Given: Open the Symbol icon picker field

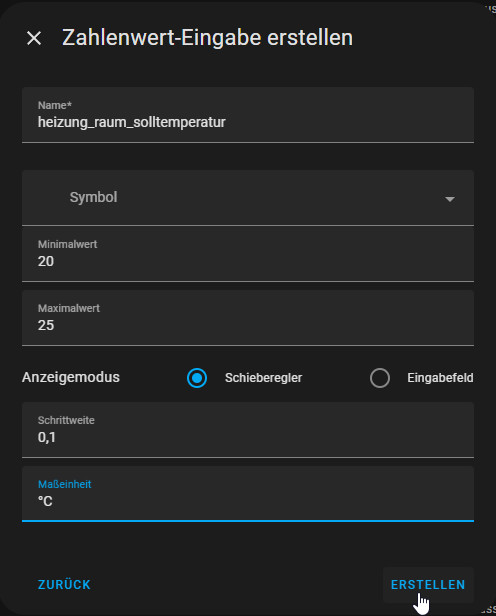Looking at the screenshot, I should [x=248, y=198].
